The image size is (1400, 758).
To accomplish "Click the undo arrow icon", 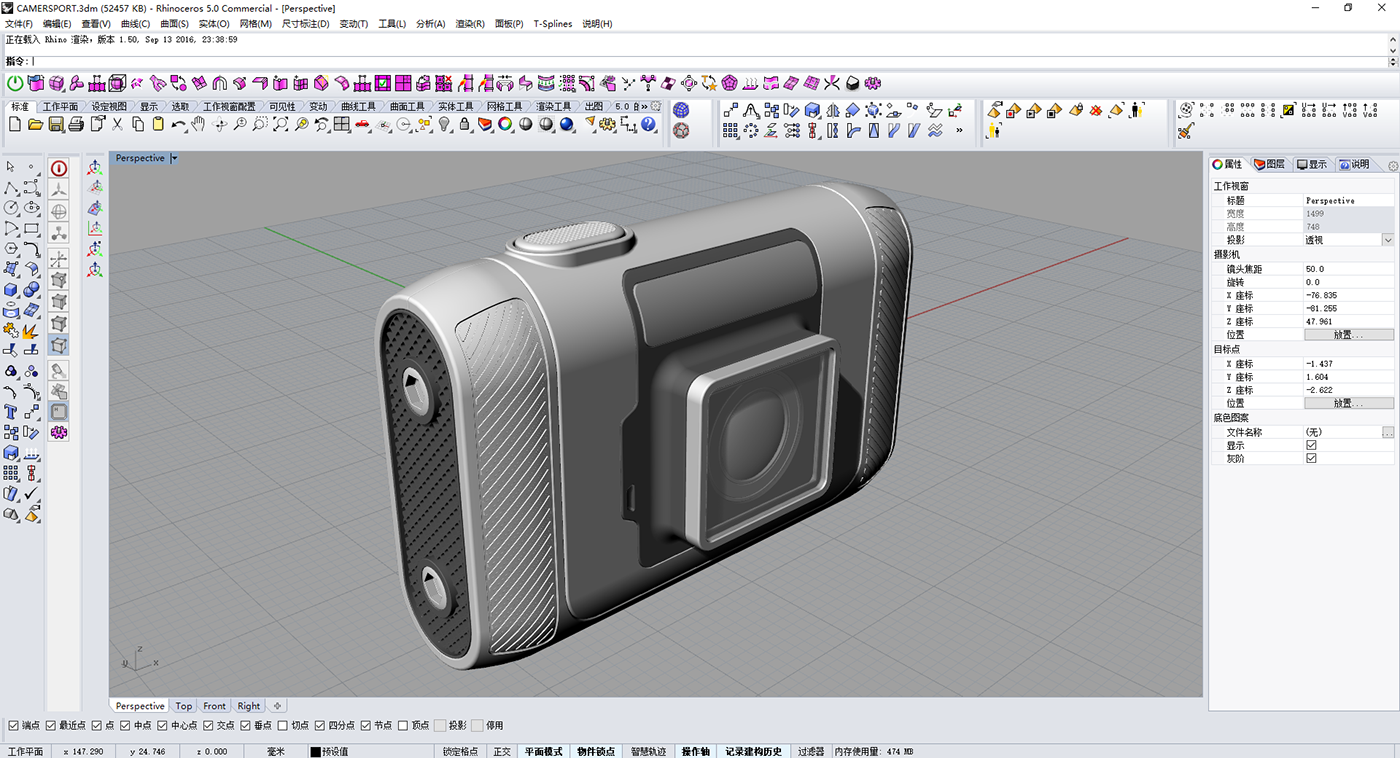I will point(177,125).
